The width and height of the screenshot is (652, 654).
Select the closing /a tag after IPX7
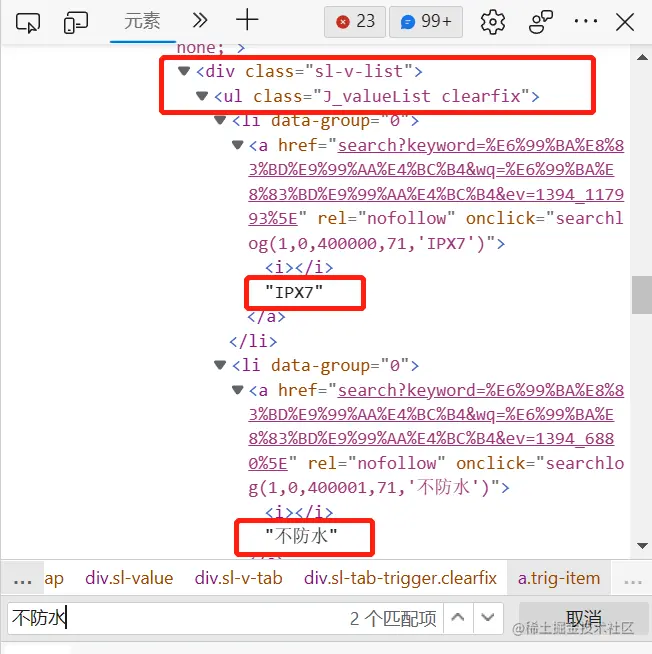pos(267,317)
